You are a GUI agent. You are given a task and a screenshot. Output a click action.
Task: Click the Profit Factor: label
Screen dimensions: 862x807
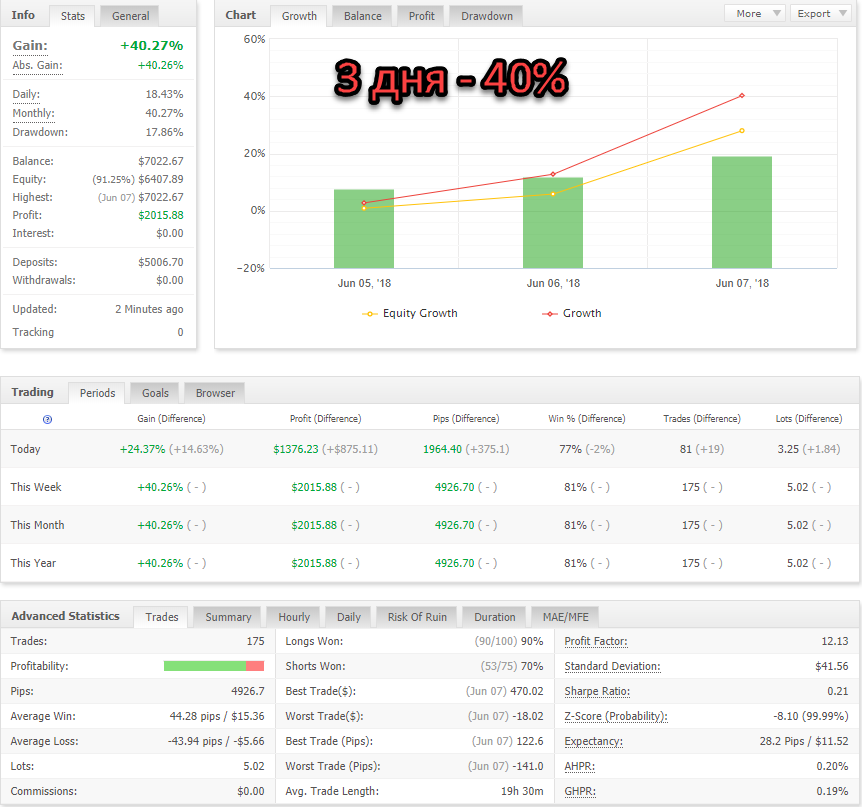pyautogui.click(x=596, y=642)
